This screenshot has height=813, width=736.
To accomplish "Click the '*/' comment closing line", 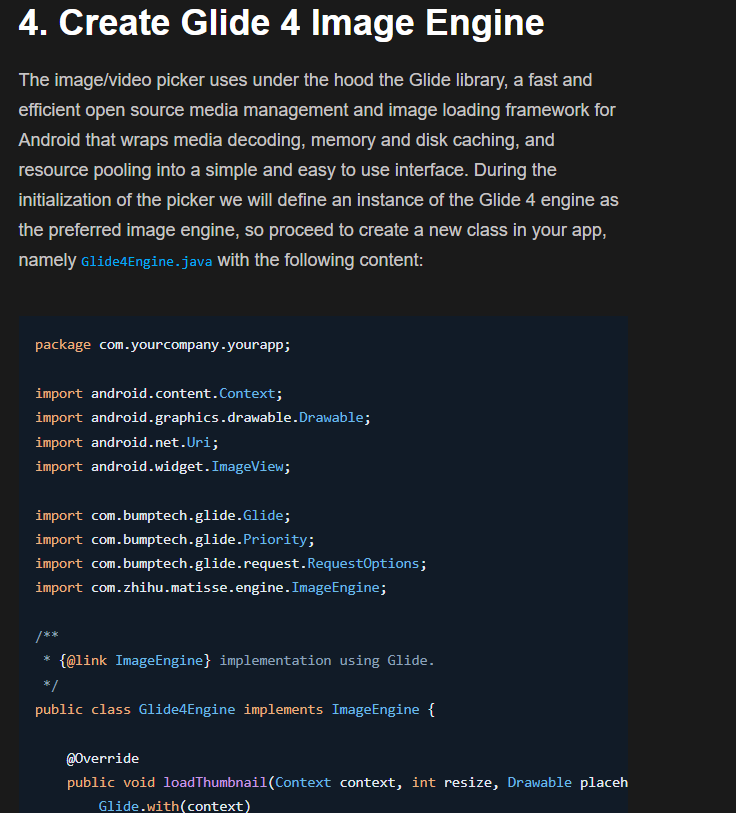I will pos(50,685).
